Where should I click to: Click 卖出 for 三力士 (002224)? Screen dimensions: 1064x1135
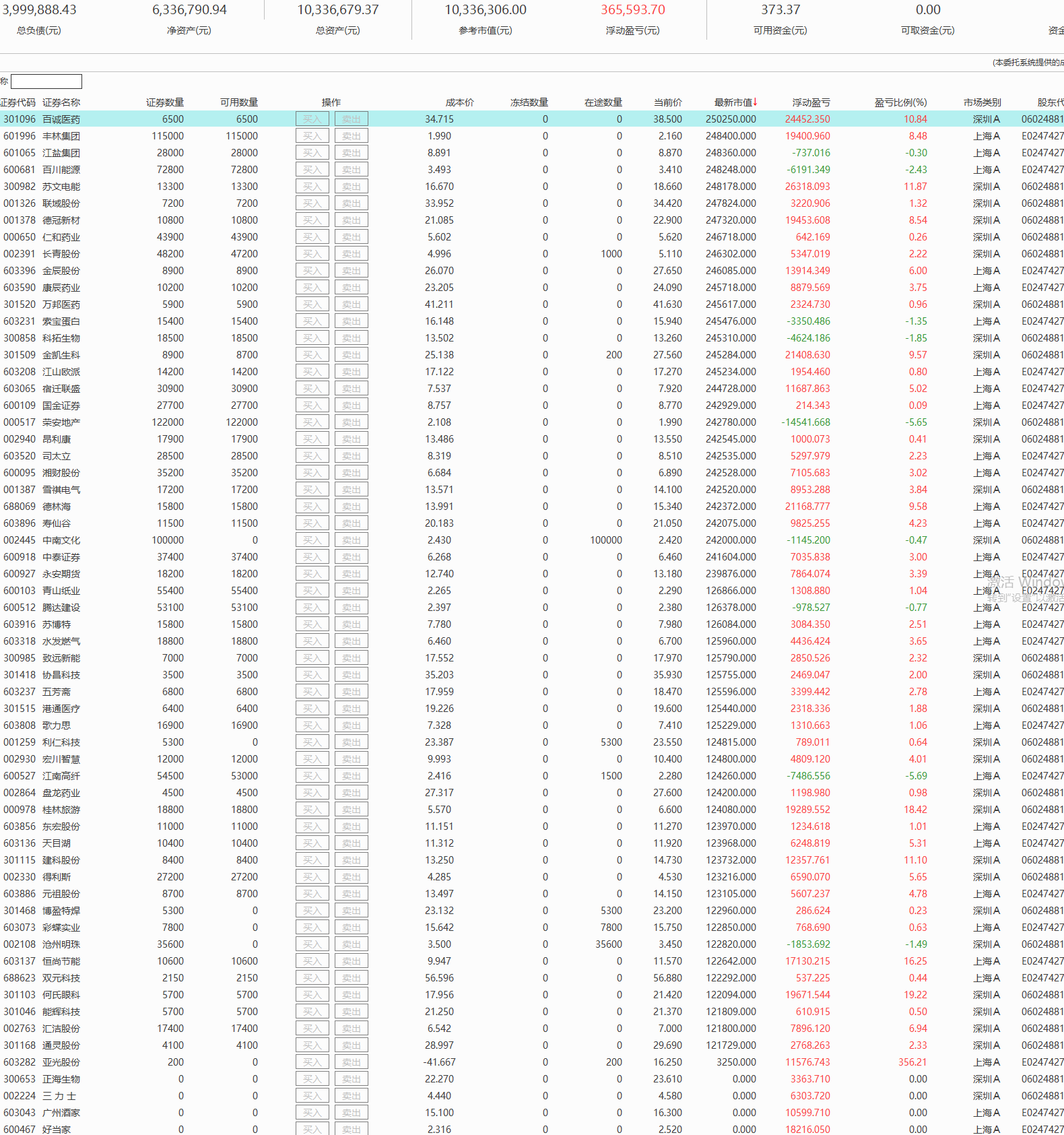[352, 1096]
